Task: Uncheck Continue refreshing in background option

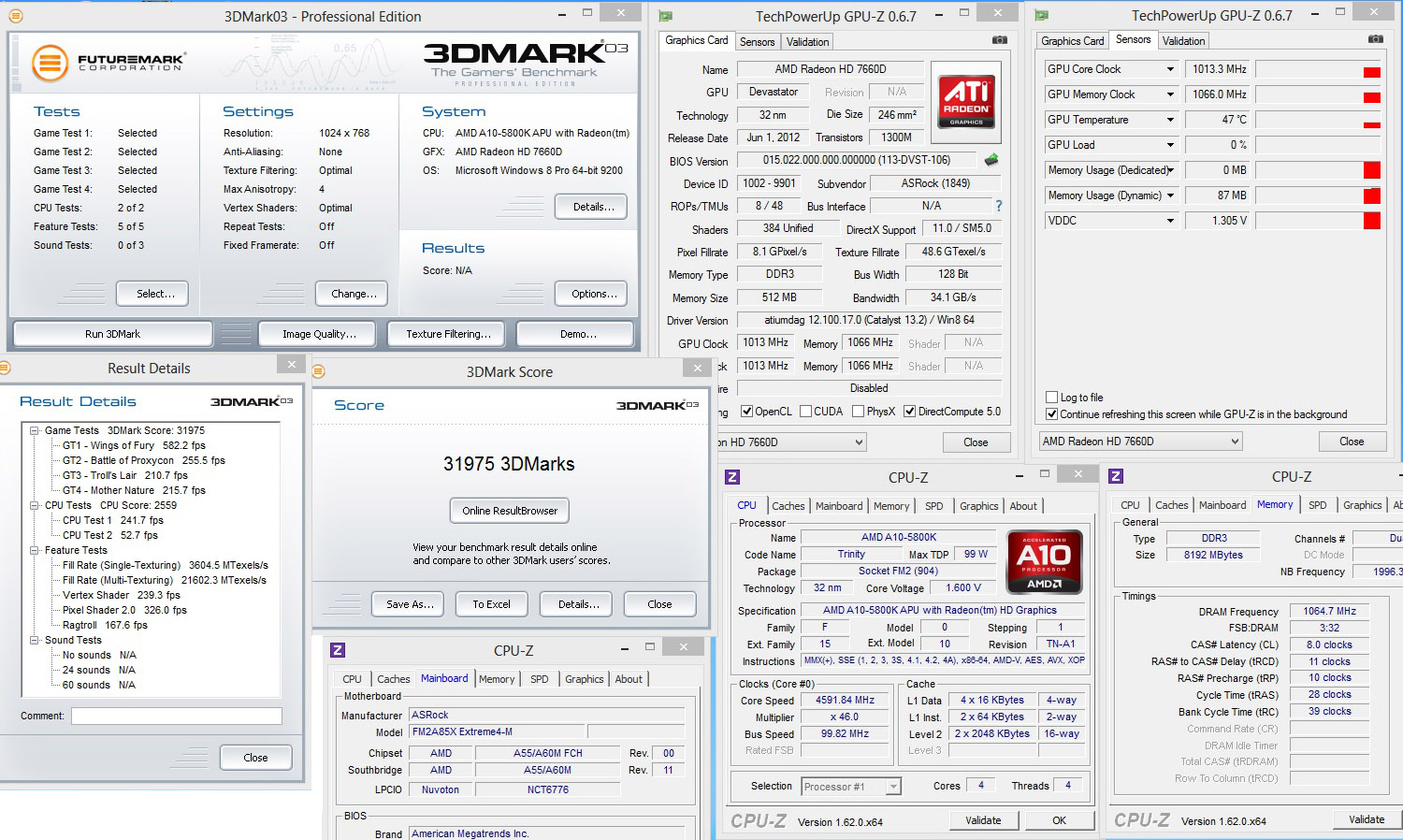Action: click(x=1051, y=414)
